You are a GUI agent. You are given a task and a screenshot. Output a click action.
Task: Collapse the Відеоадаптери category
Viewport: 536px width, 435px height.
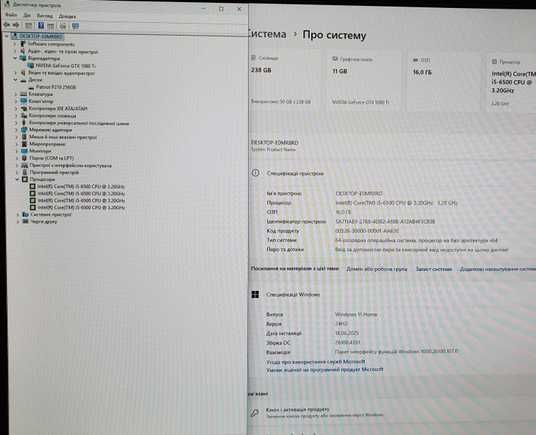tap(15, 58)
